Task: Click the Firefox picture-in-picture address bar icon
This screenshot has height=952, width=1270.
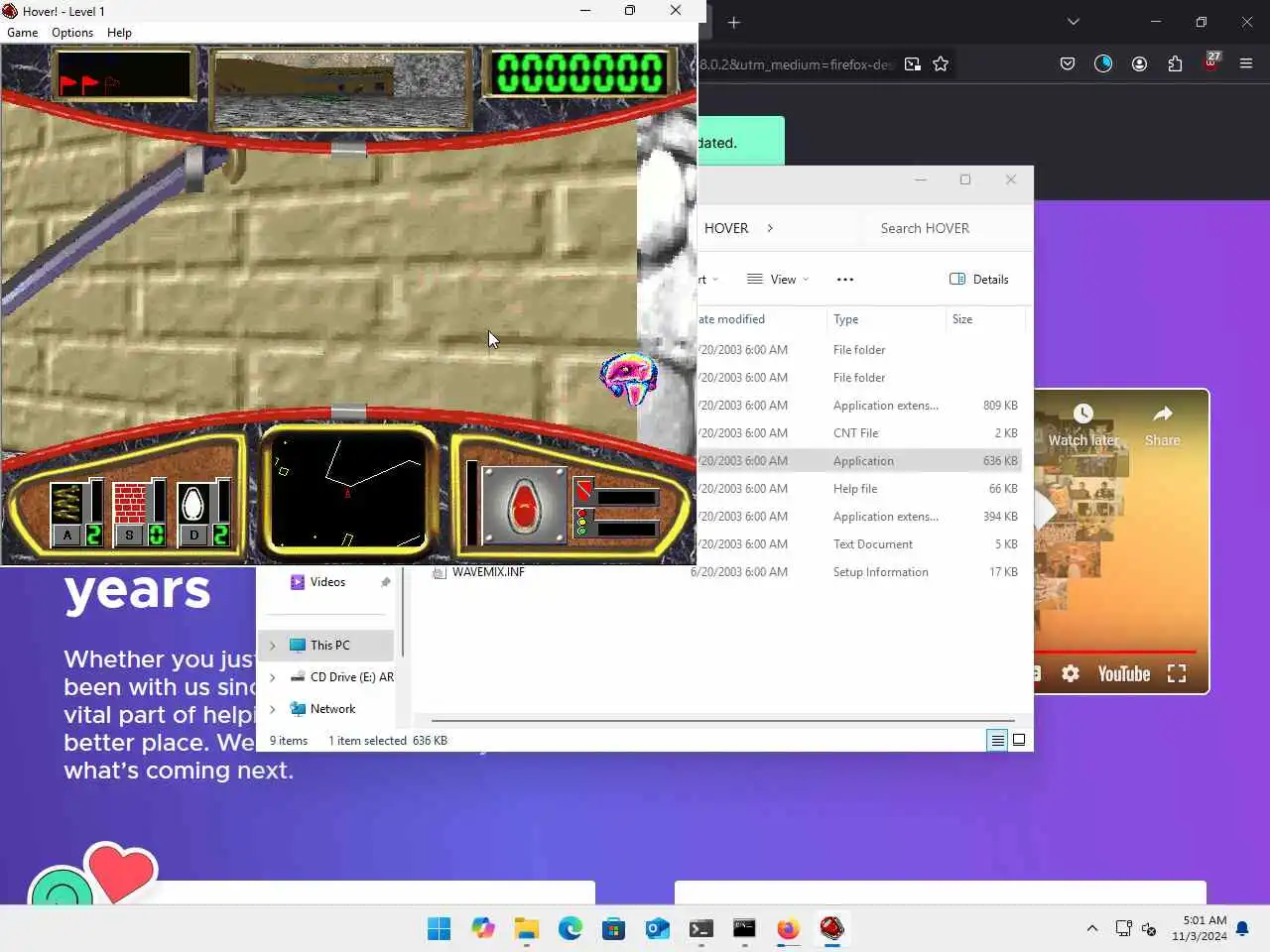Action: 913,64
